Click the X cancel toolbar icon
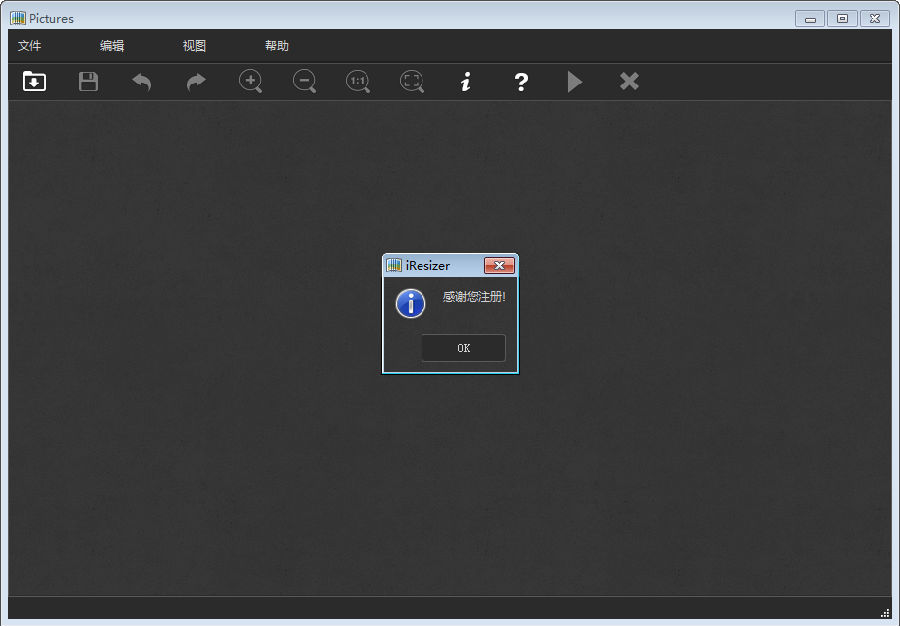The height and width of the screenshot is (626, 900). click(629, 82)
